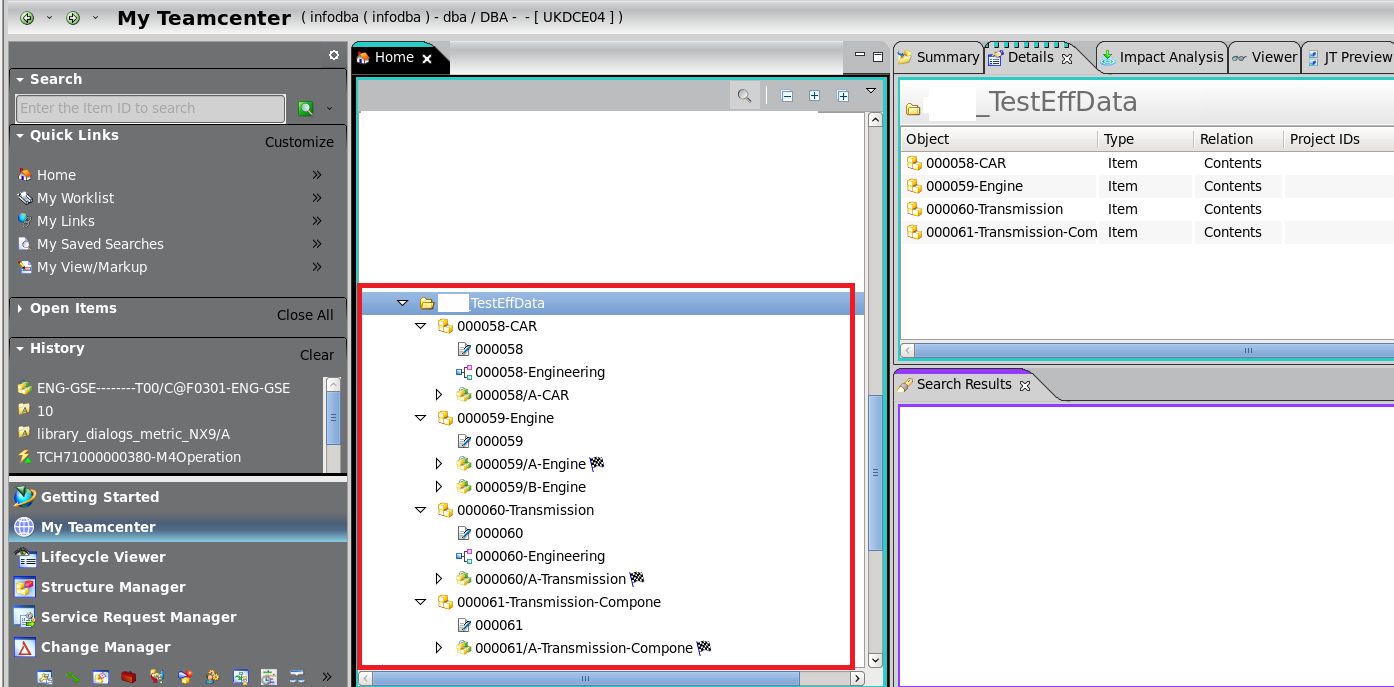Click the chevron beside My Worklist
Screen dimensions: 1394x687
click(317, 198)
